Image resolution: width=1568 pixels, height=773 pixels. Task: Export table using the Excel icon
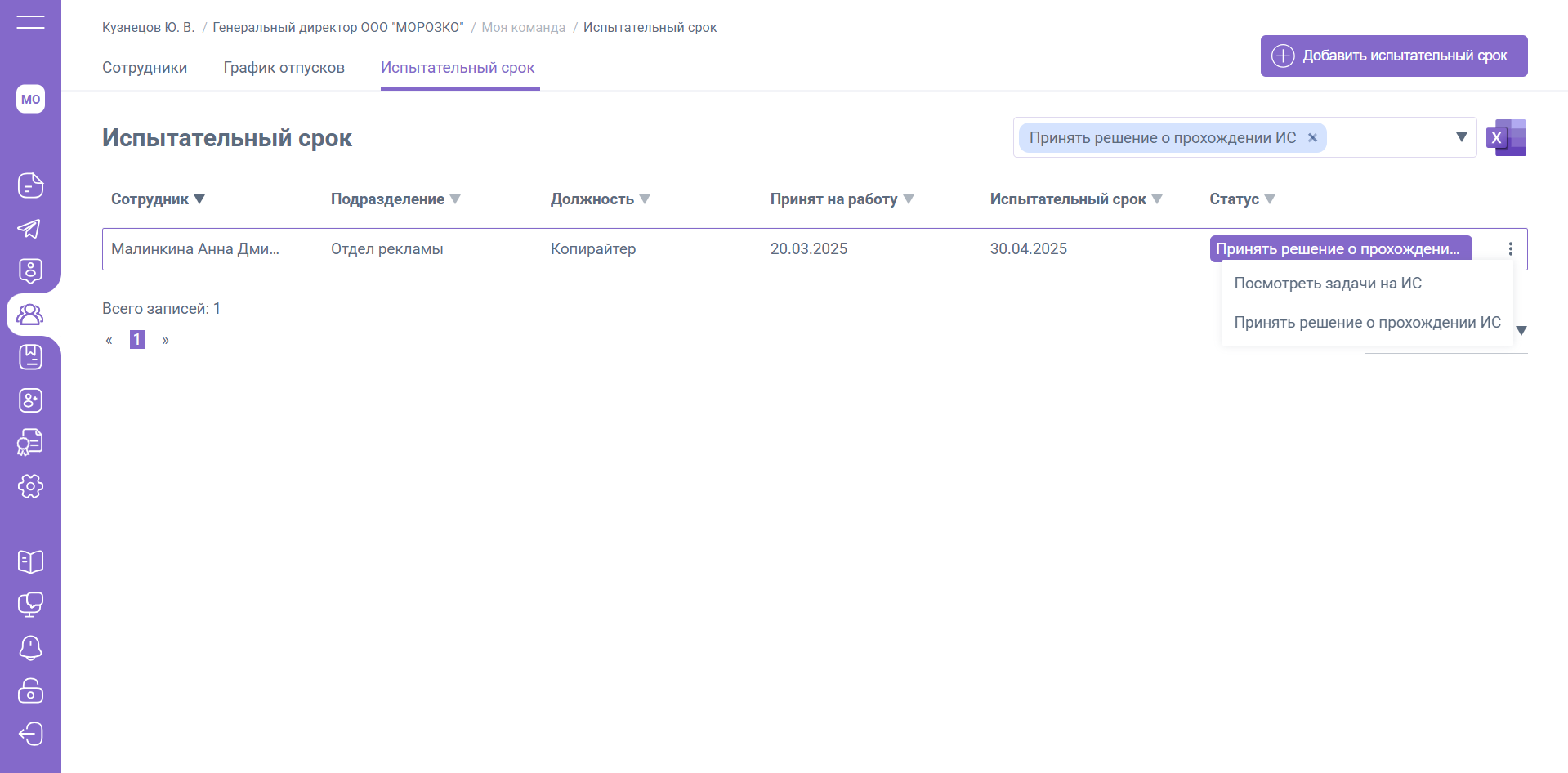pos(1506,137)
